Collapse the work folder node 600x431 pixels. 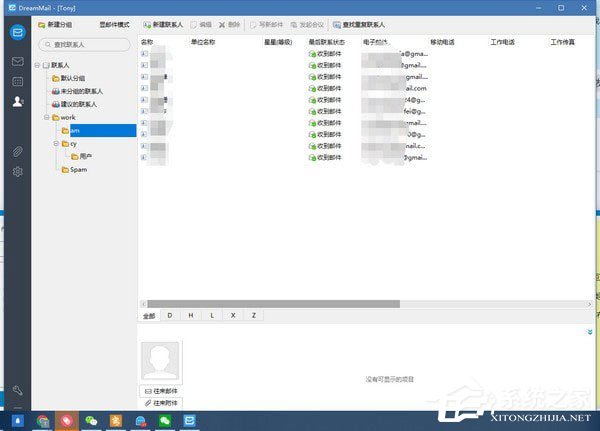[47, 118]
